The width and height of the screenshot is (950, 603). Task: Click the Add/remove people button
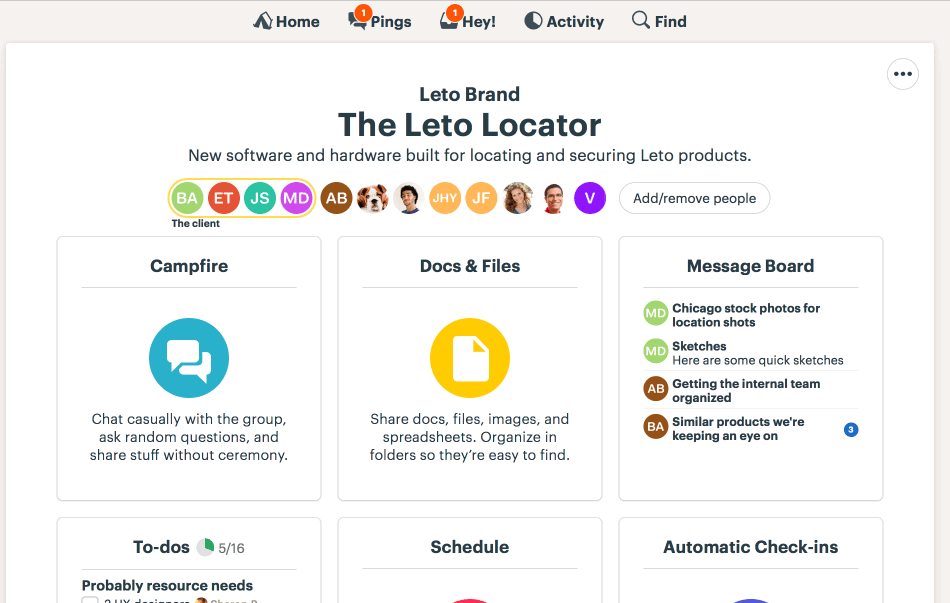[694, 198]
